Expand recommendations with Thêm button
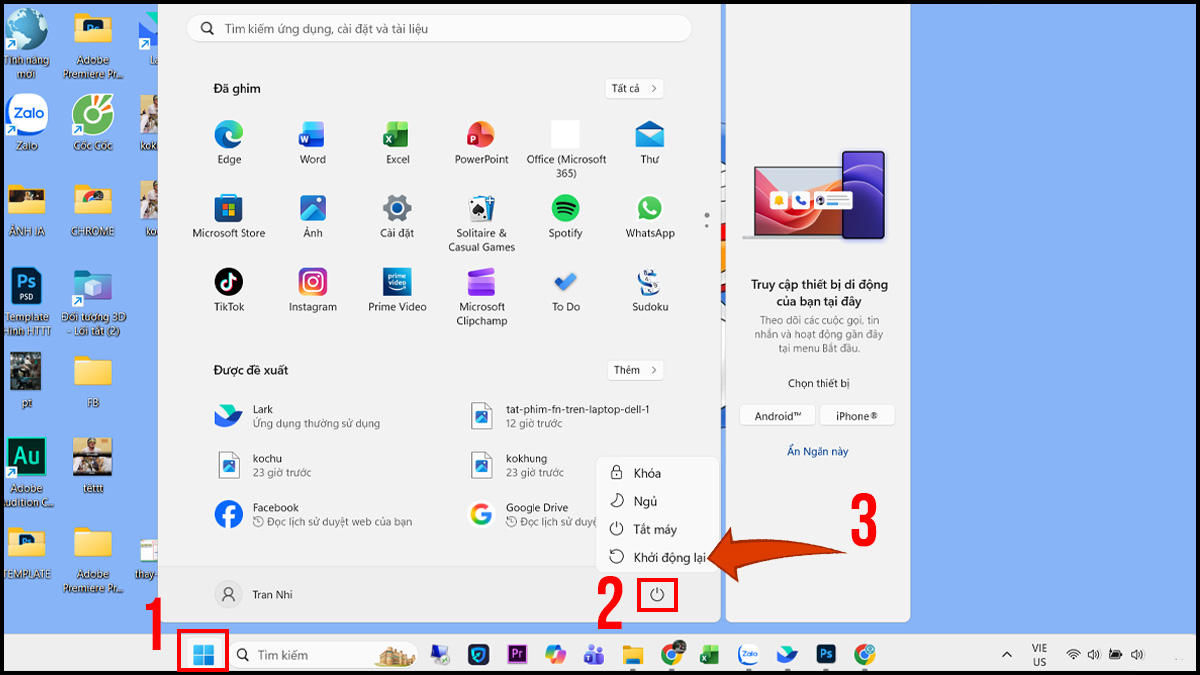The height and width of the screenshot is (675, 1200). tap(635, 370)
